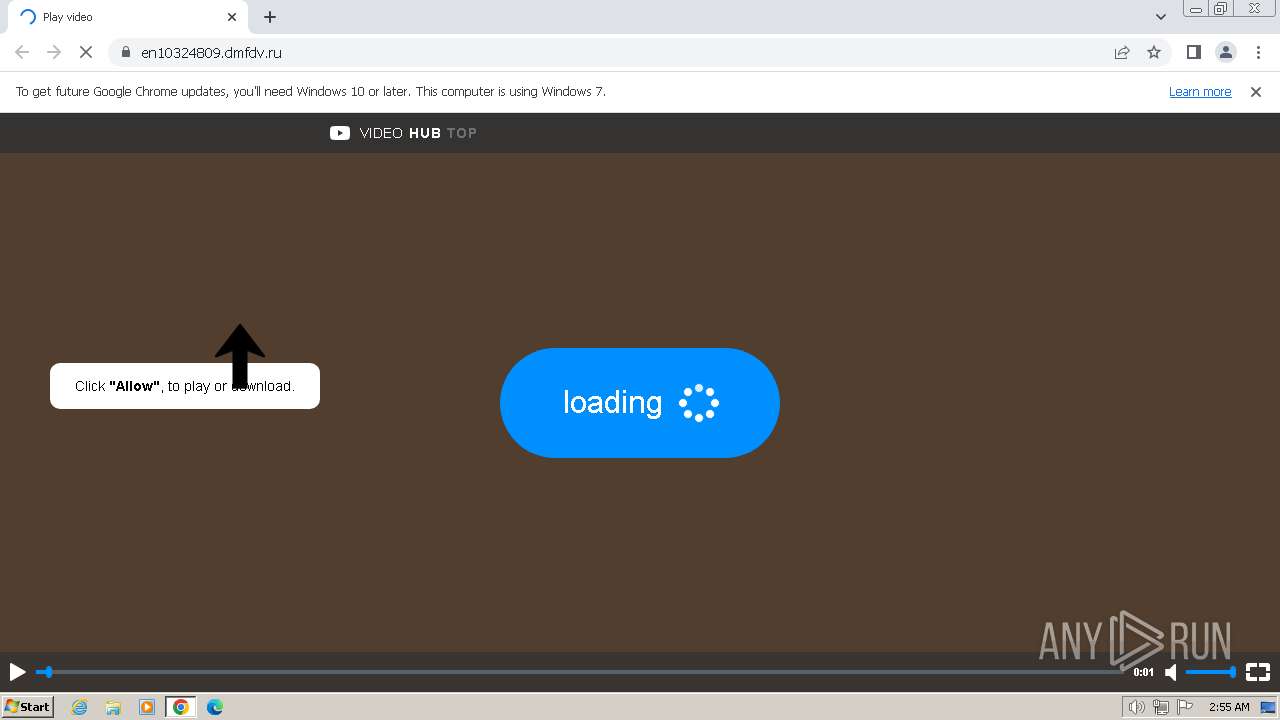Image resolution: width=1280 pixels, height=720 pixels.
Task: Open Chrome three-dot menu
Action: [1257, 52]
